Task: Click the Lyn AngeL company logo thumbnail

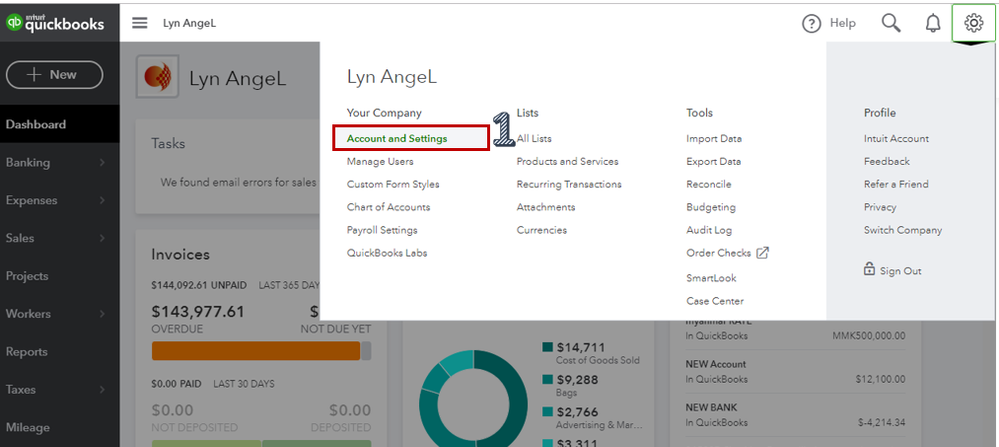Action: (x=157, y=76)
